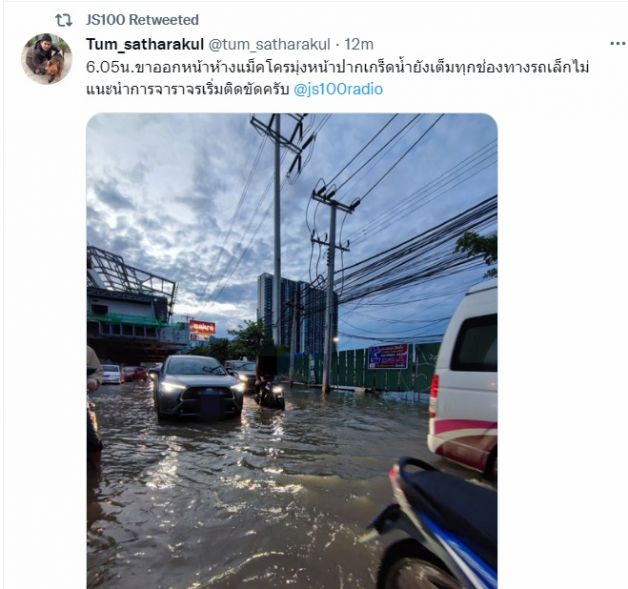The width and height of the screenshot is (628, 589).
Task: Click the retweet arrows icon
Action: click(63, 20)
